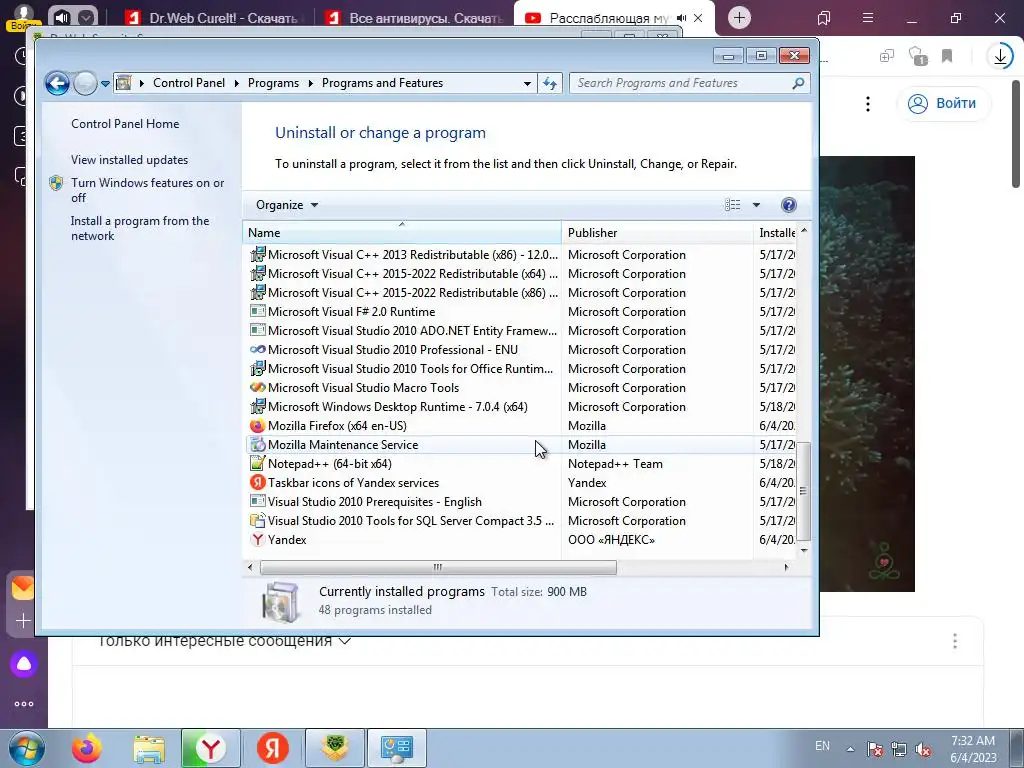Image resolution: width=1024 pixels, height=768 pixels.
Task: Click the Notepad++ Team publisher cell
Action: [615, 464]
